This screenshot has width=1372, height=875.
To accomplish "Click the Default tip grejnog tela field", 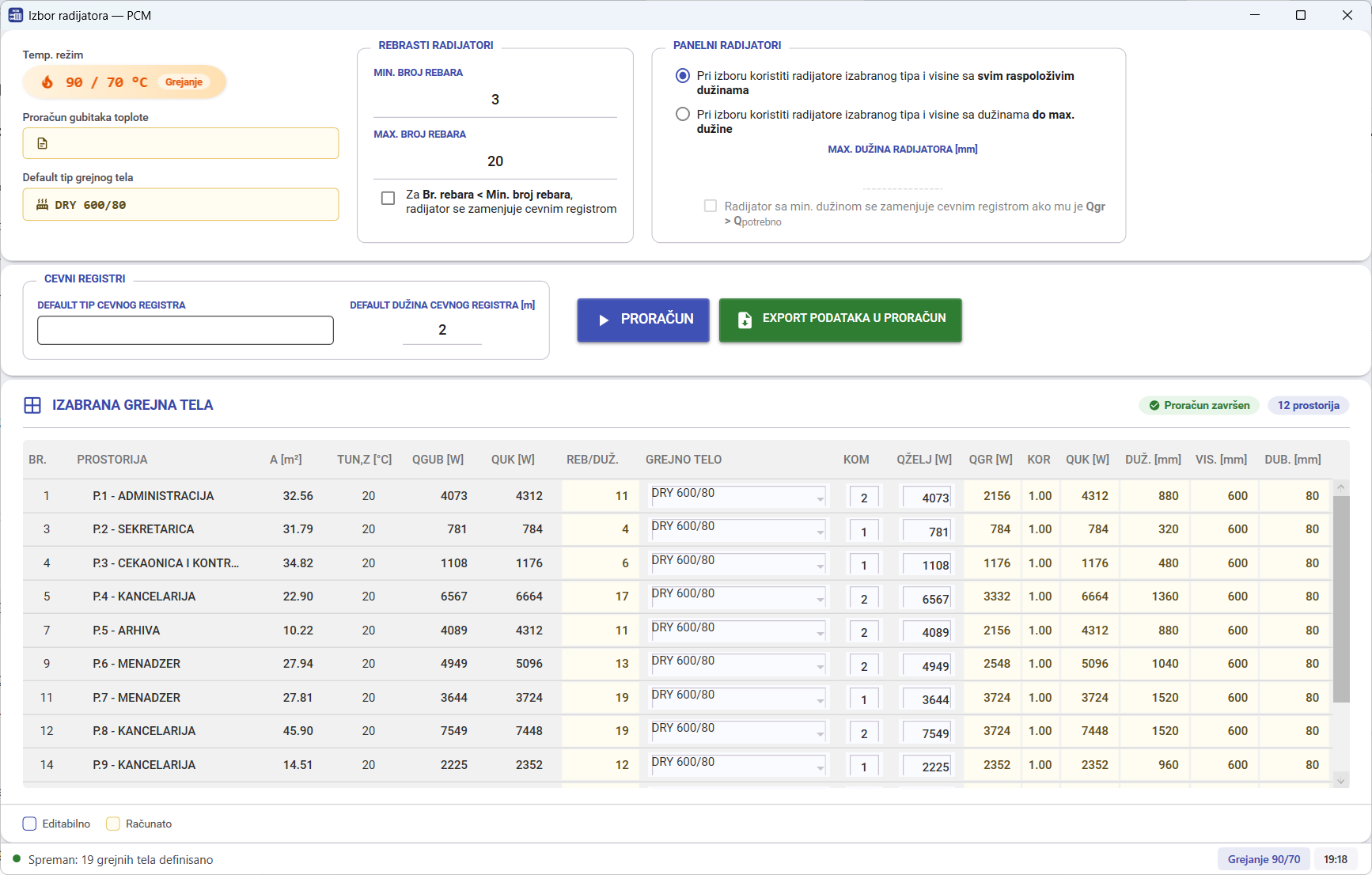I will click(180, 204).
